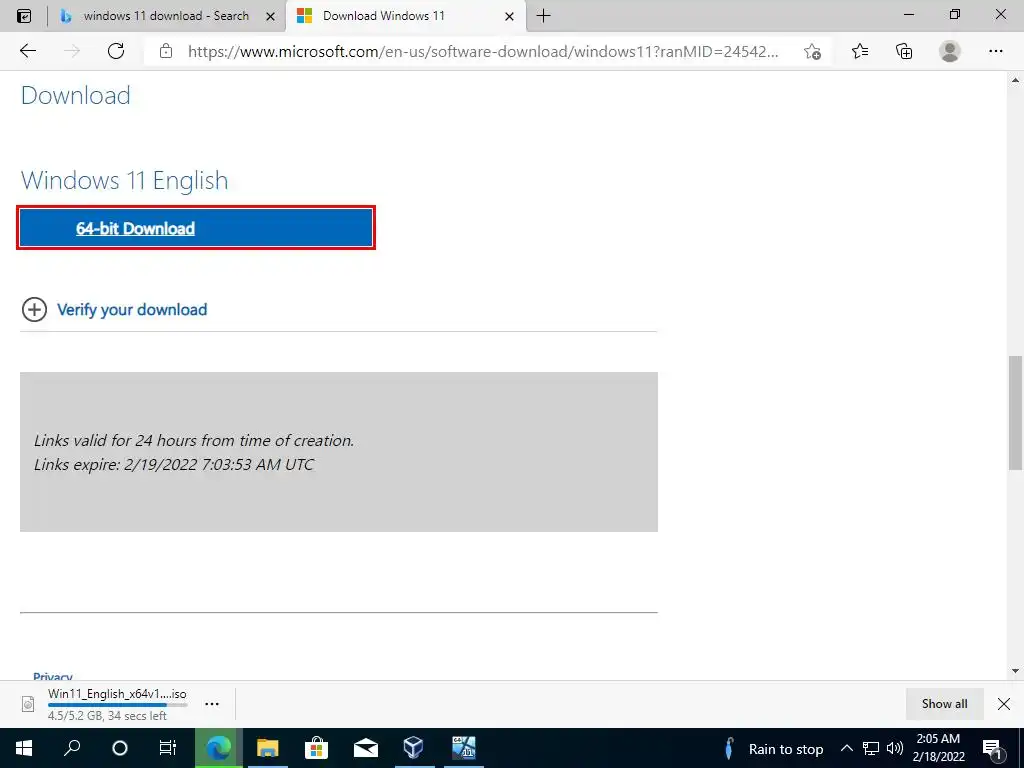Click the Privacy link
Image resolution: width=1024 pixels, height=768 pixels.
(x=53, y=677)
